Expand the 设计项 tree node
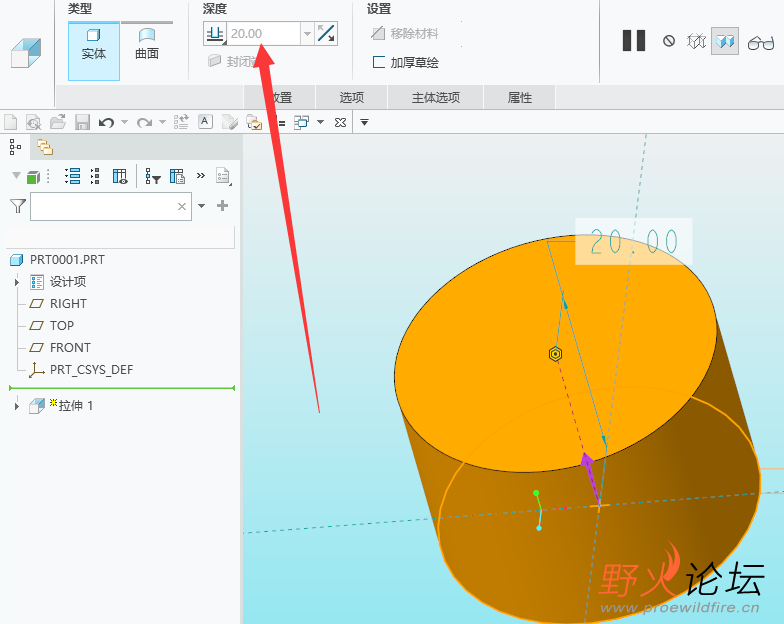This screenshot has width=784, height=624. tap(16, 282)
